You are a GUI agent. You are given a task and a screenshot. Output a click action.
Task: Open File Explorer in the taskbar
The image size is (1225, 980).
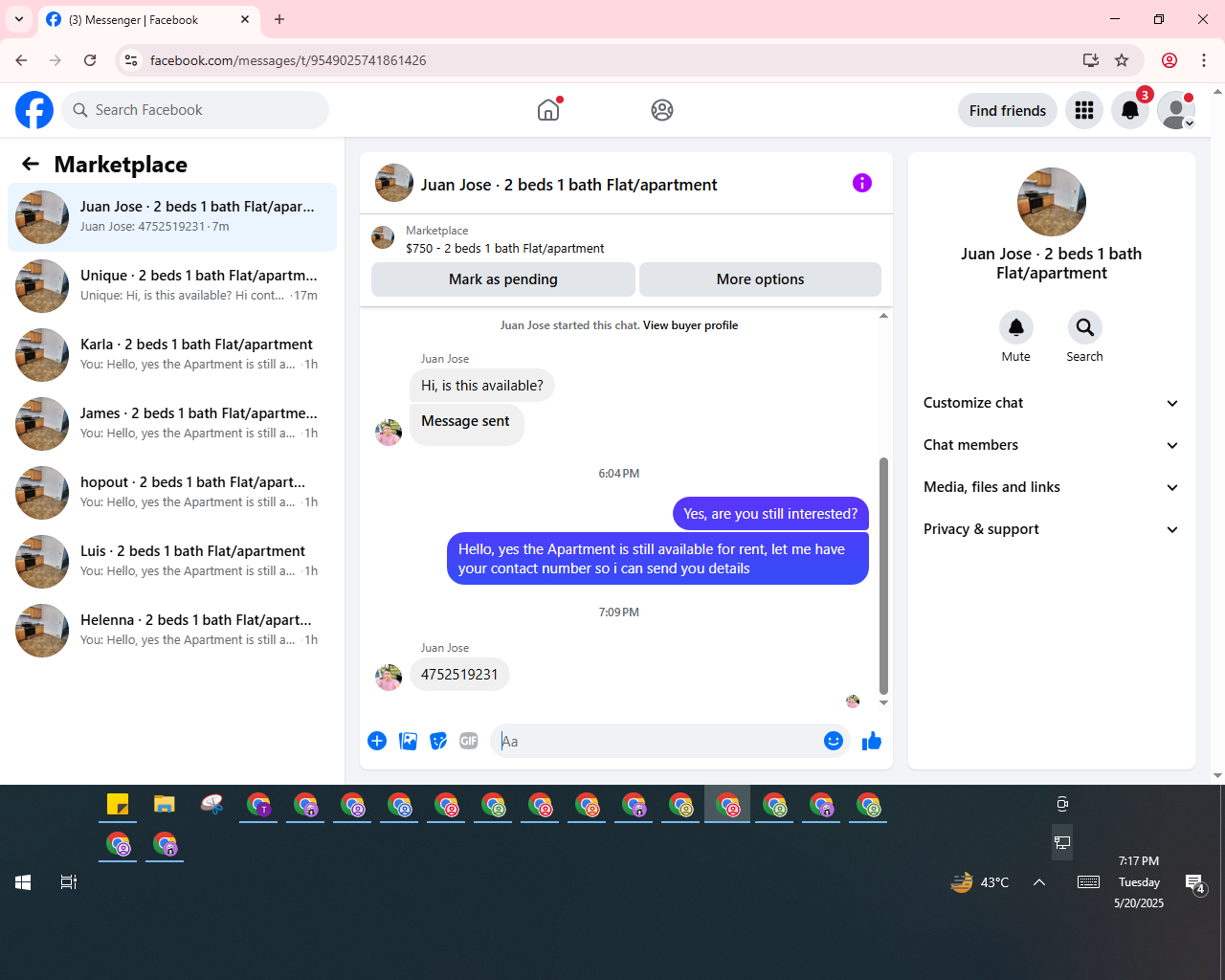(165, 805)
